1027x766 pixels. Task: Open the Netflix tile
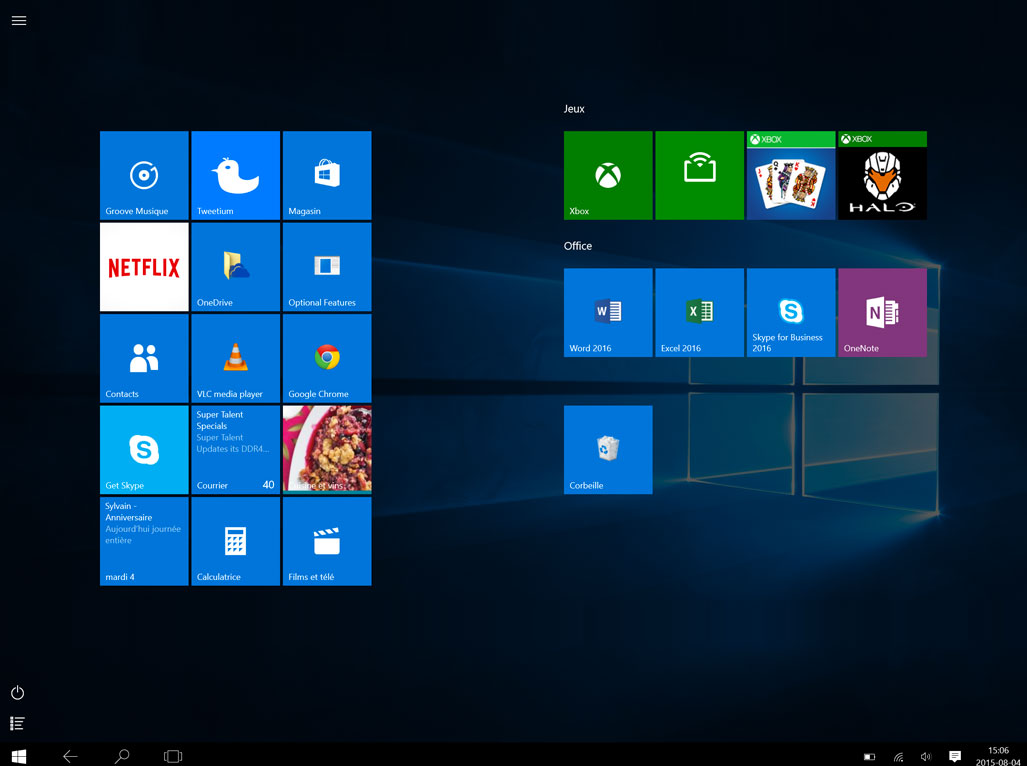point(144,267)
